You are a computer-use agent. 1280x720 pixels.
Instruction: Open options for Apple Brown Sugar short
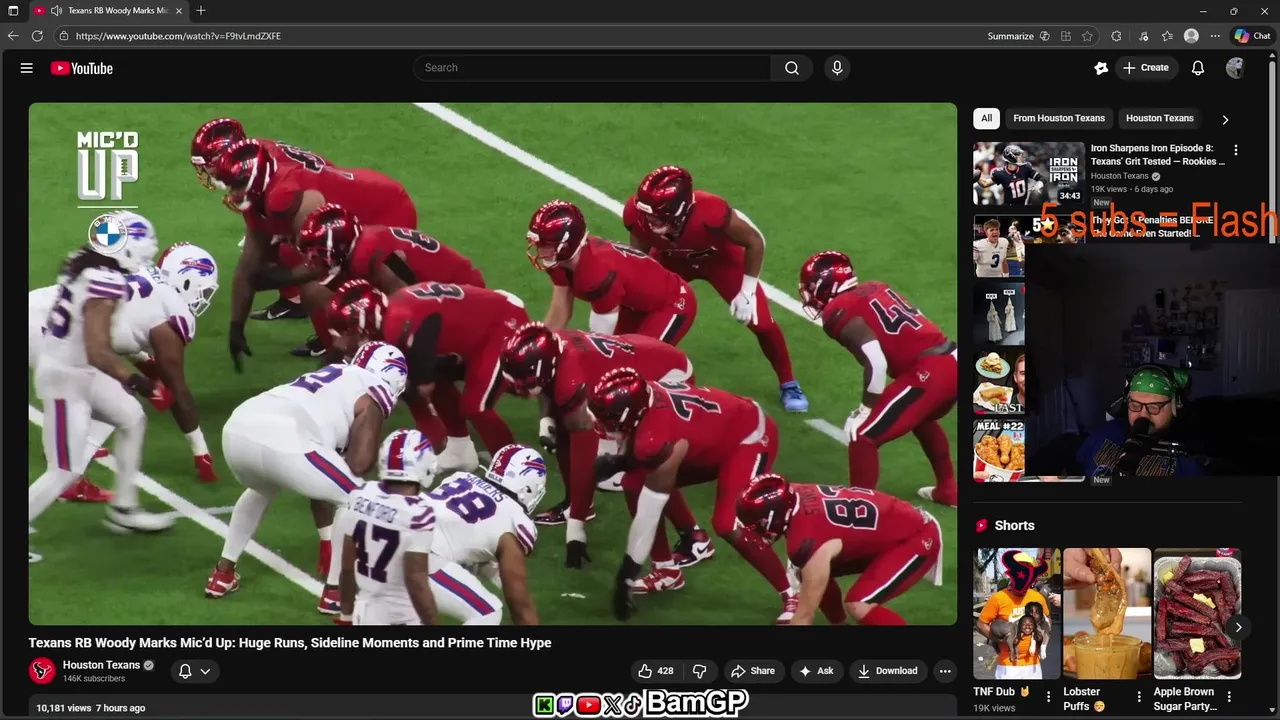pyautogui.click(x=1229, y=697)
